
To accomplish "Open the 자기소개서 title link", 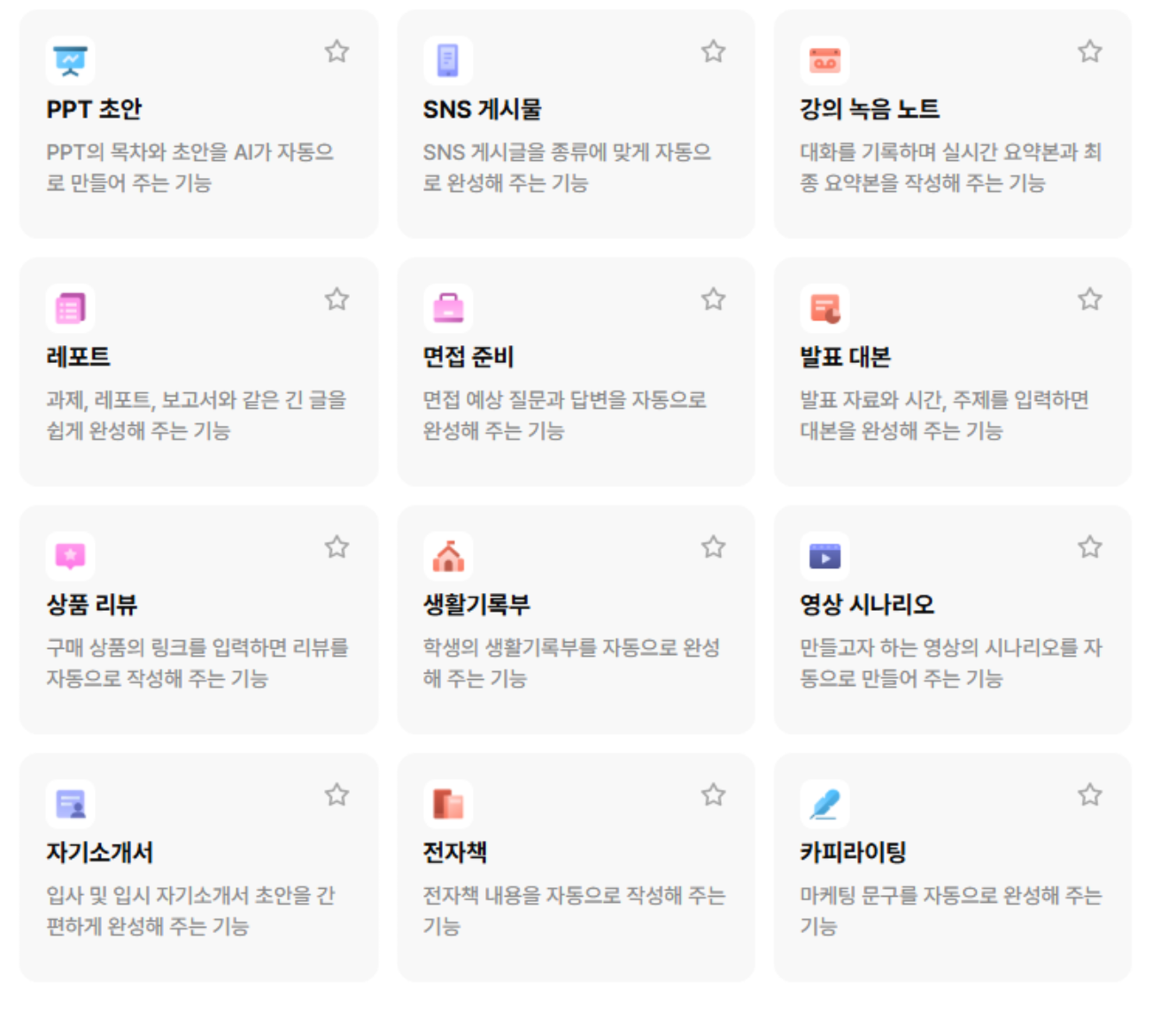I will click(x=99, y=852).
